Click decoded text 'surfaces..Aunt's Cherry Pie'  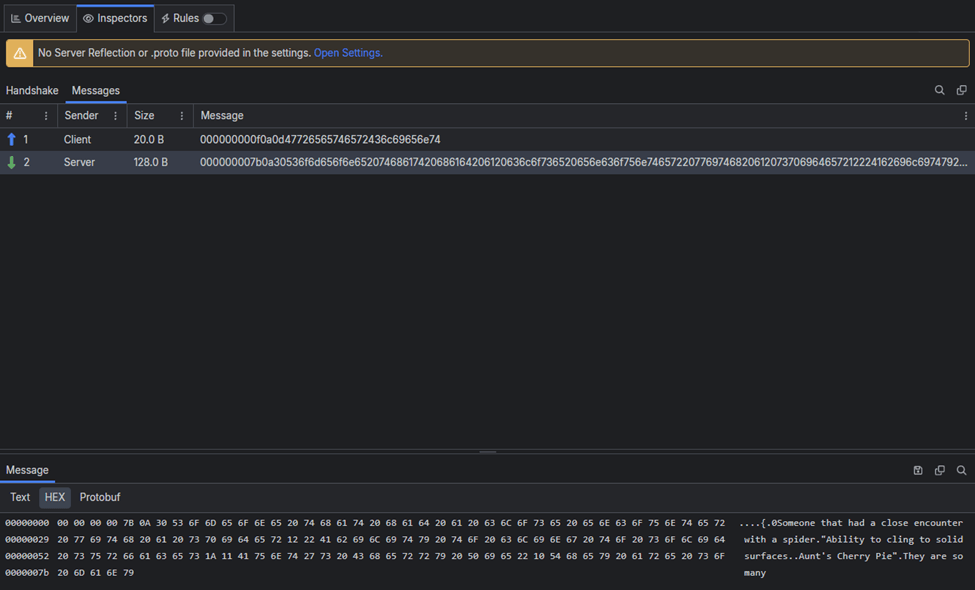[x=820, y=556]
